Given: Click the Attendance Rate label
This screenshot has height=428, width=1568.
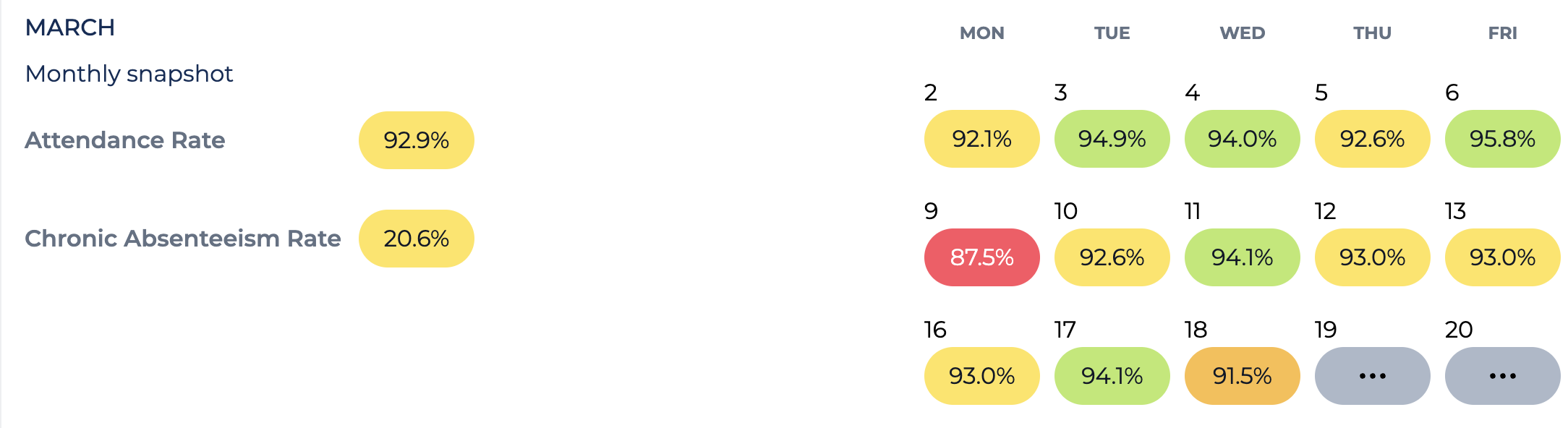Looking at the screenshot, I should tap(125, 140).
